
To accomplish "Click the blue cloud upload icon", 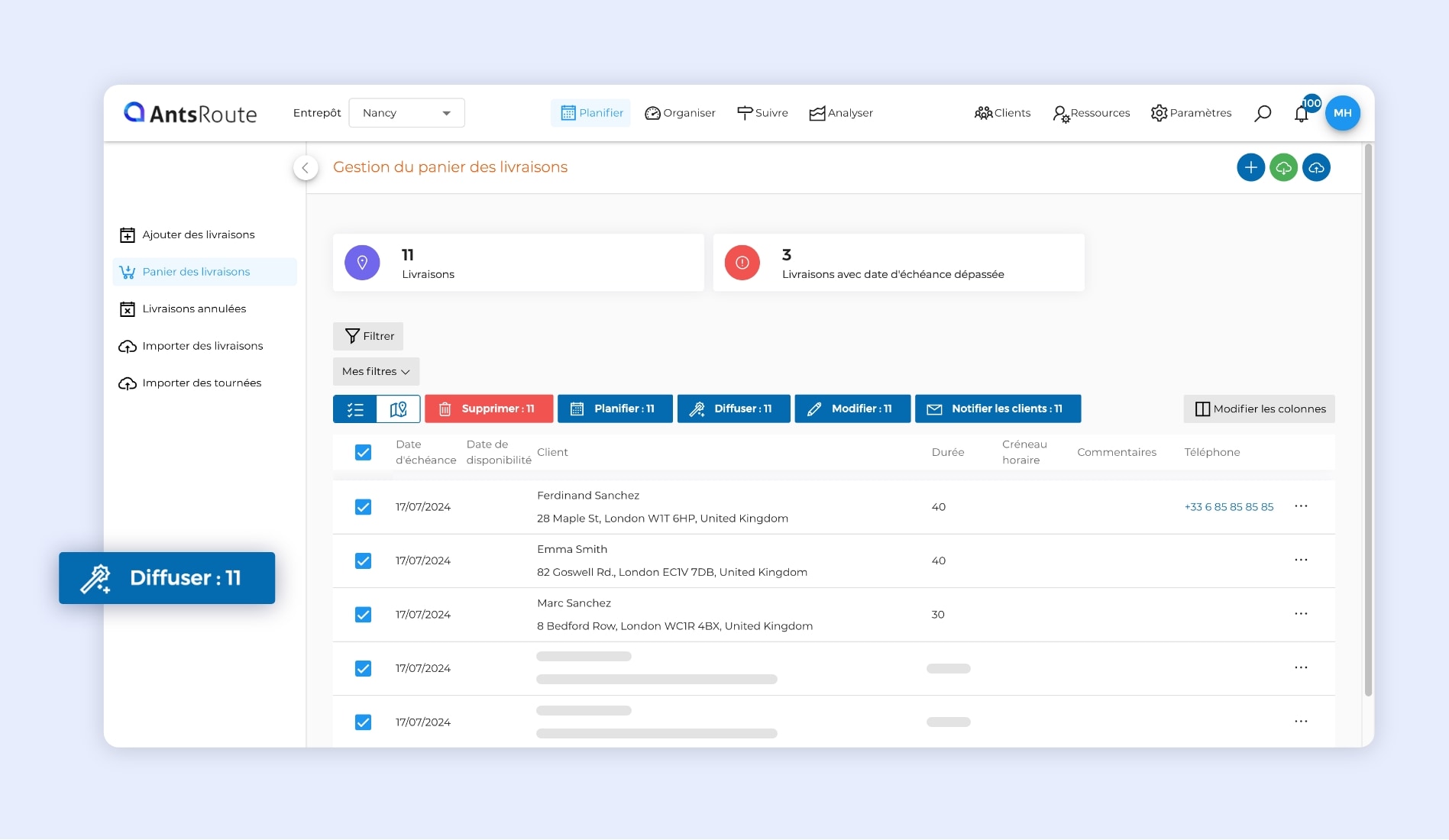I will point(1316,167).
